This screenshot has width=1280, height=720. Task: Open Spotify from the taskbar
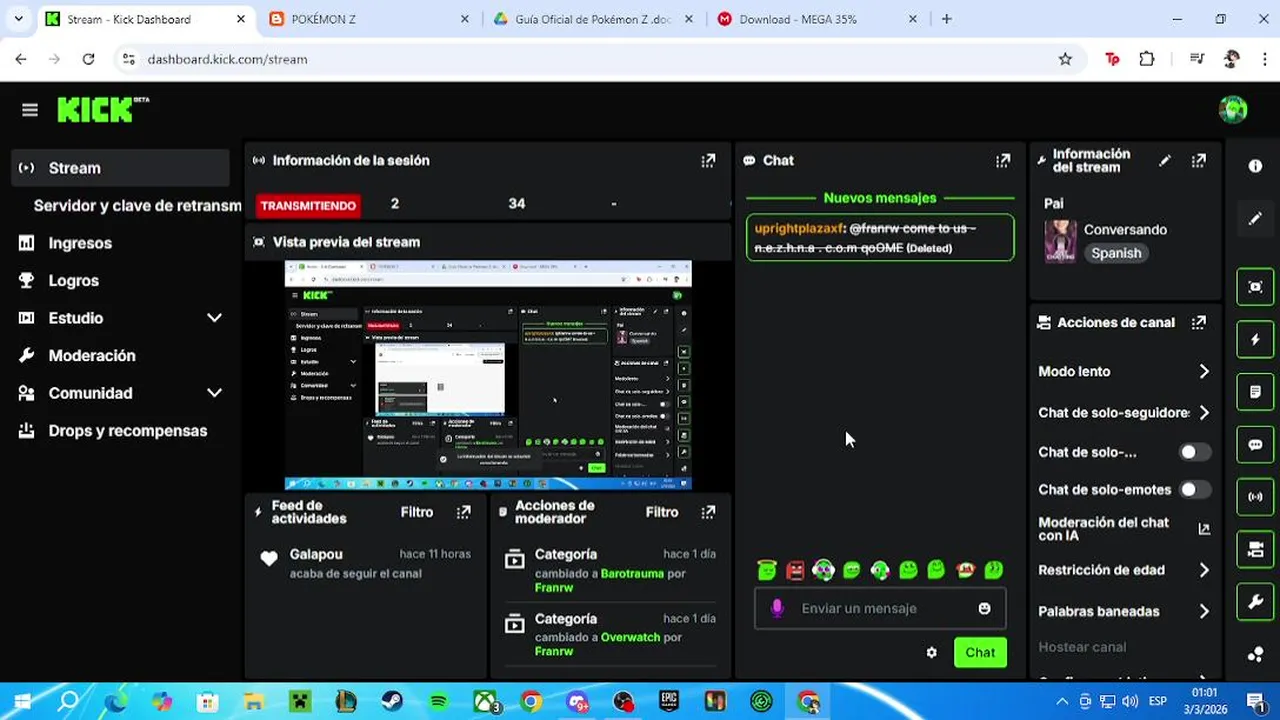(x=438, y=702)
